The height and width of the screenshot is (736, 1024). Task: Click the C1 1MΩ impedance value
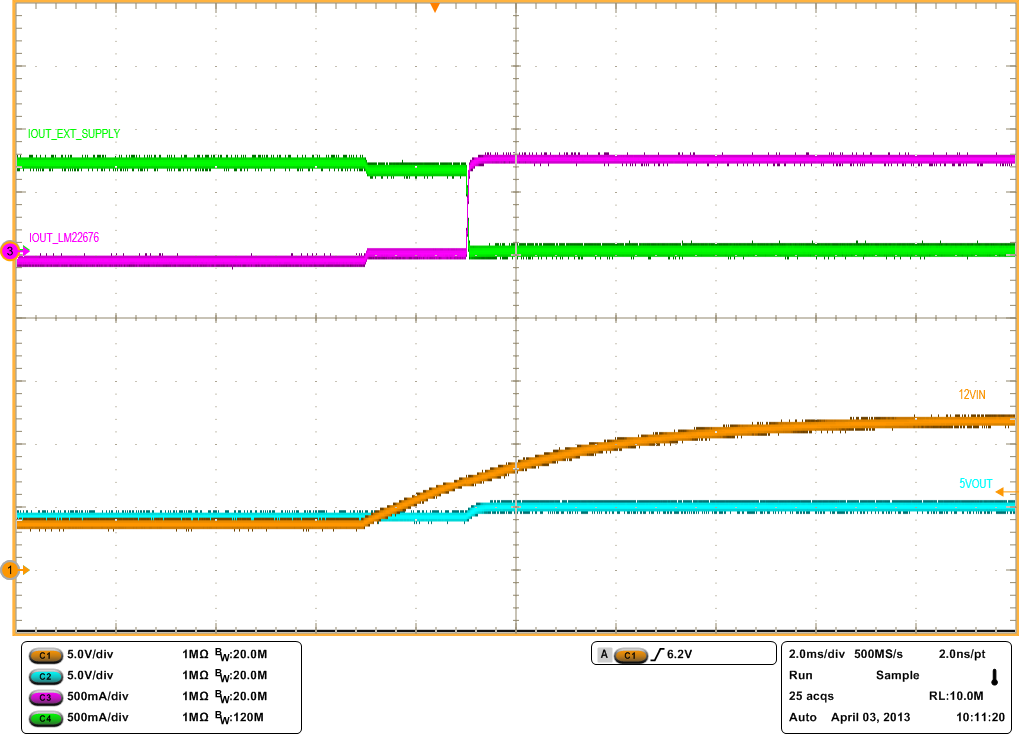195,654
